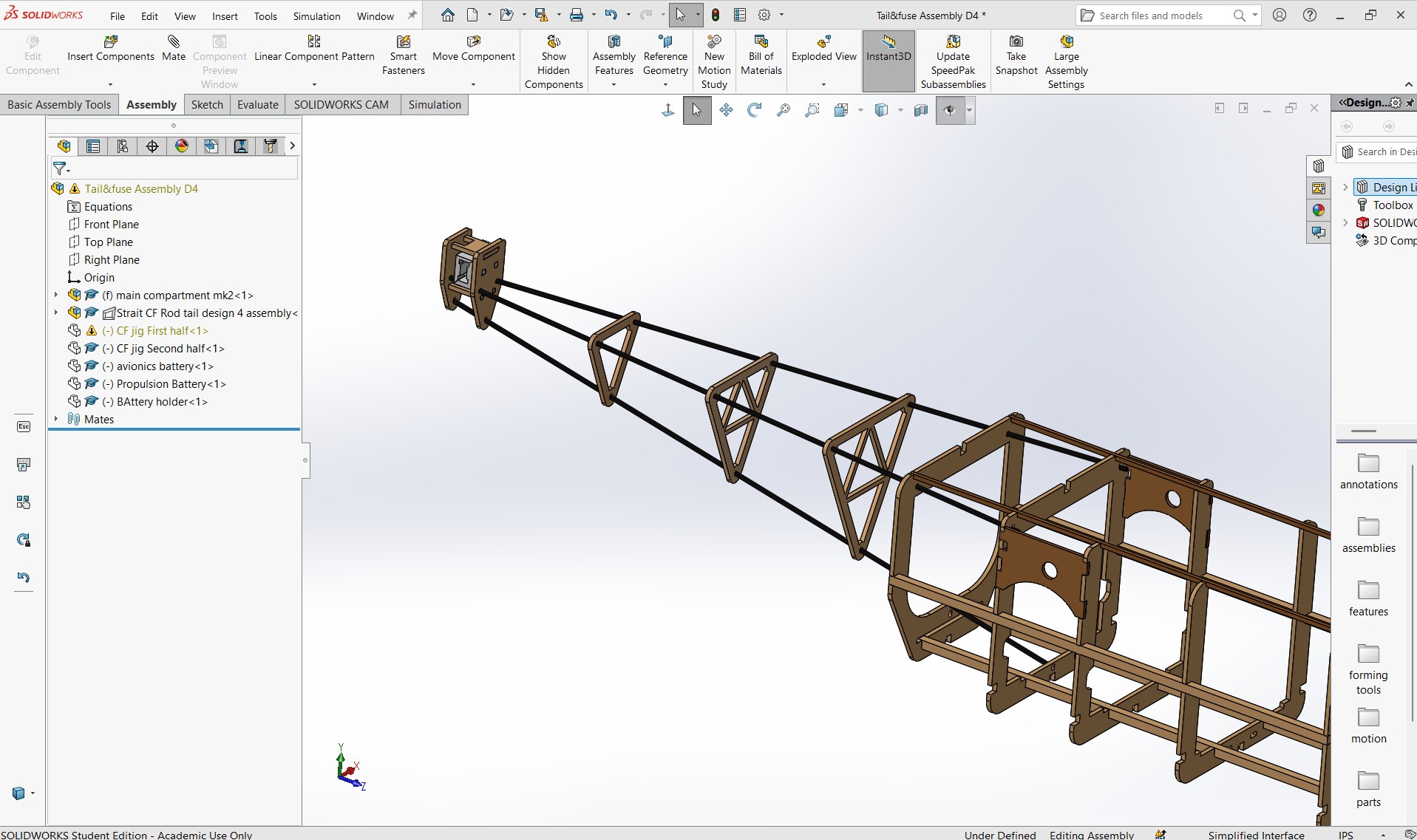Expand the Mates folder in tree
The width and height of the screenshot is (1417, 840).
[56, 419]
